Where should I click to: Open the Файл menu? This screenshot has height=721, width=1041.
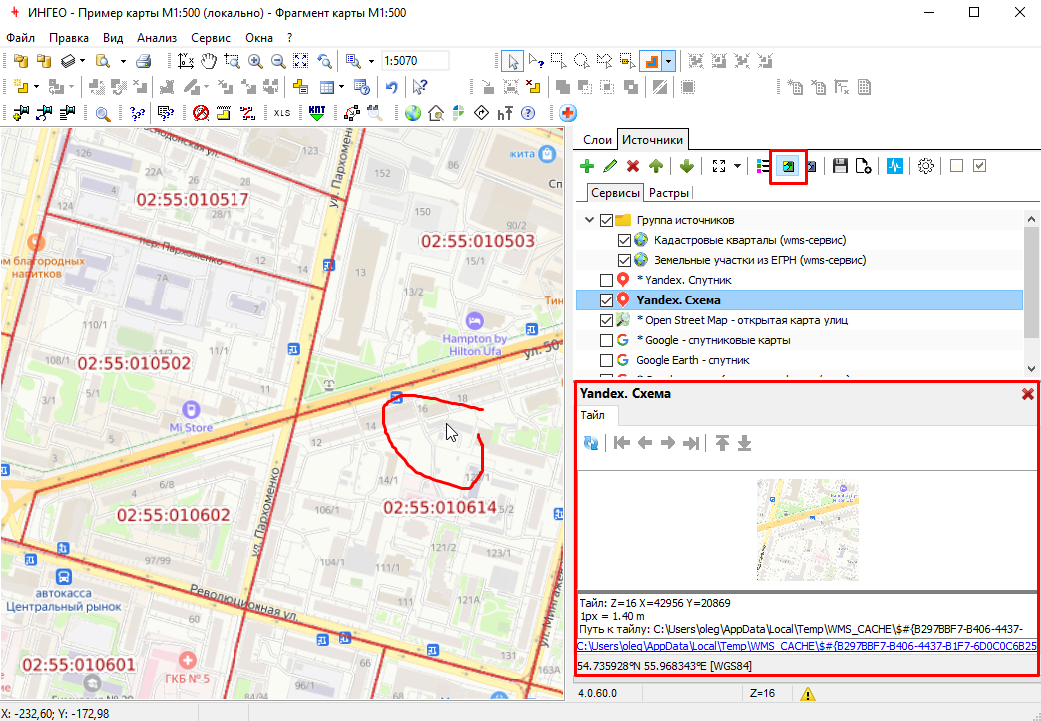click(x=20, y=38)
